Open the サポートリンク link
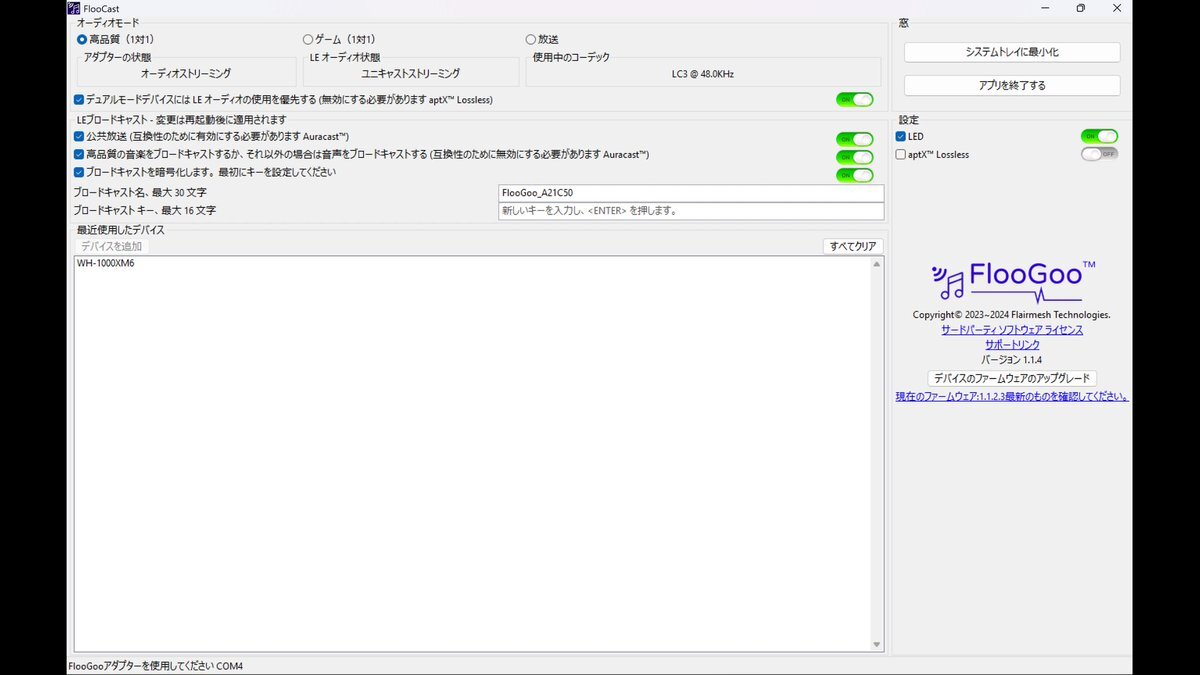The image size is (1200, 675). (x=1012, y=344)
